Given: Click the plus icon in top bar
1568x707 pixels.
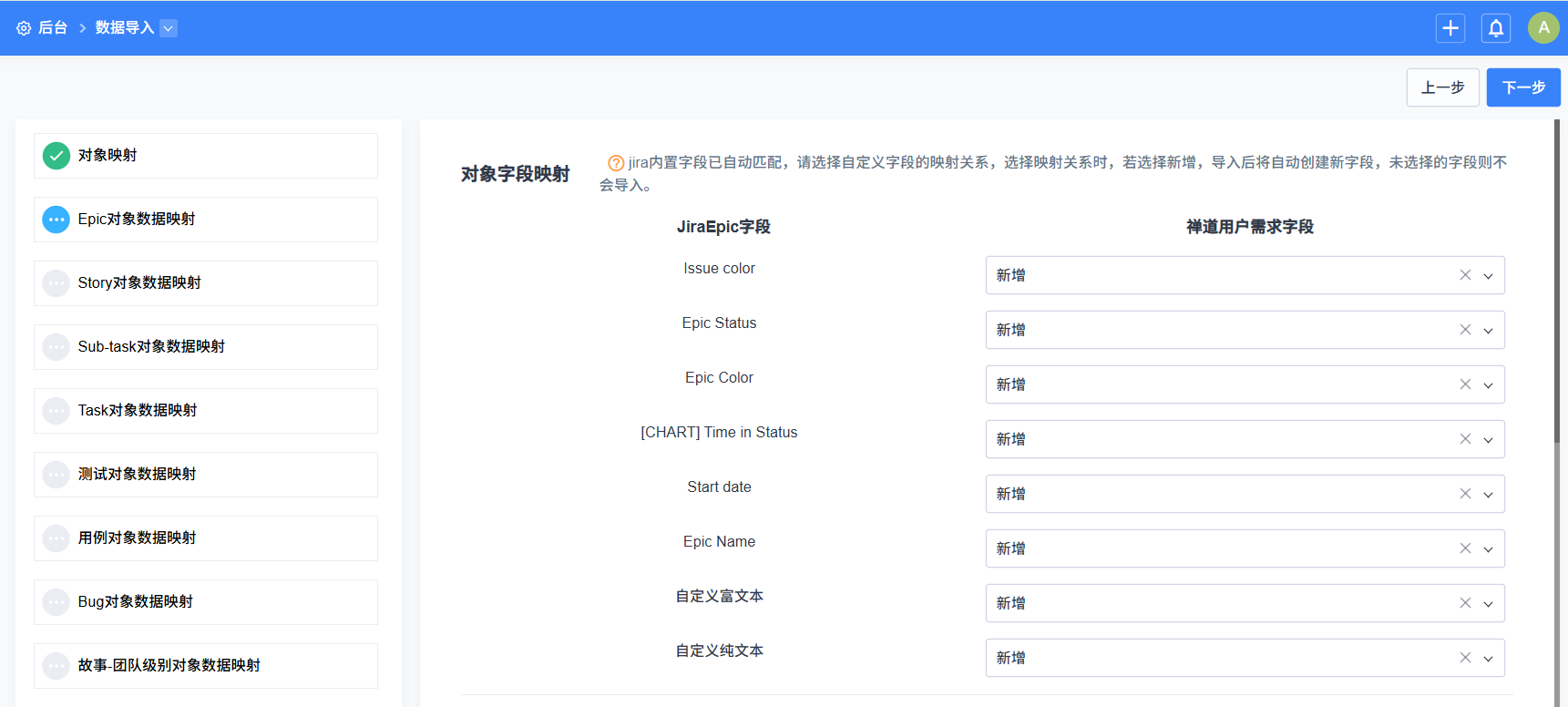Looking at the screenshot, I should click(x=1450, y=28).
